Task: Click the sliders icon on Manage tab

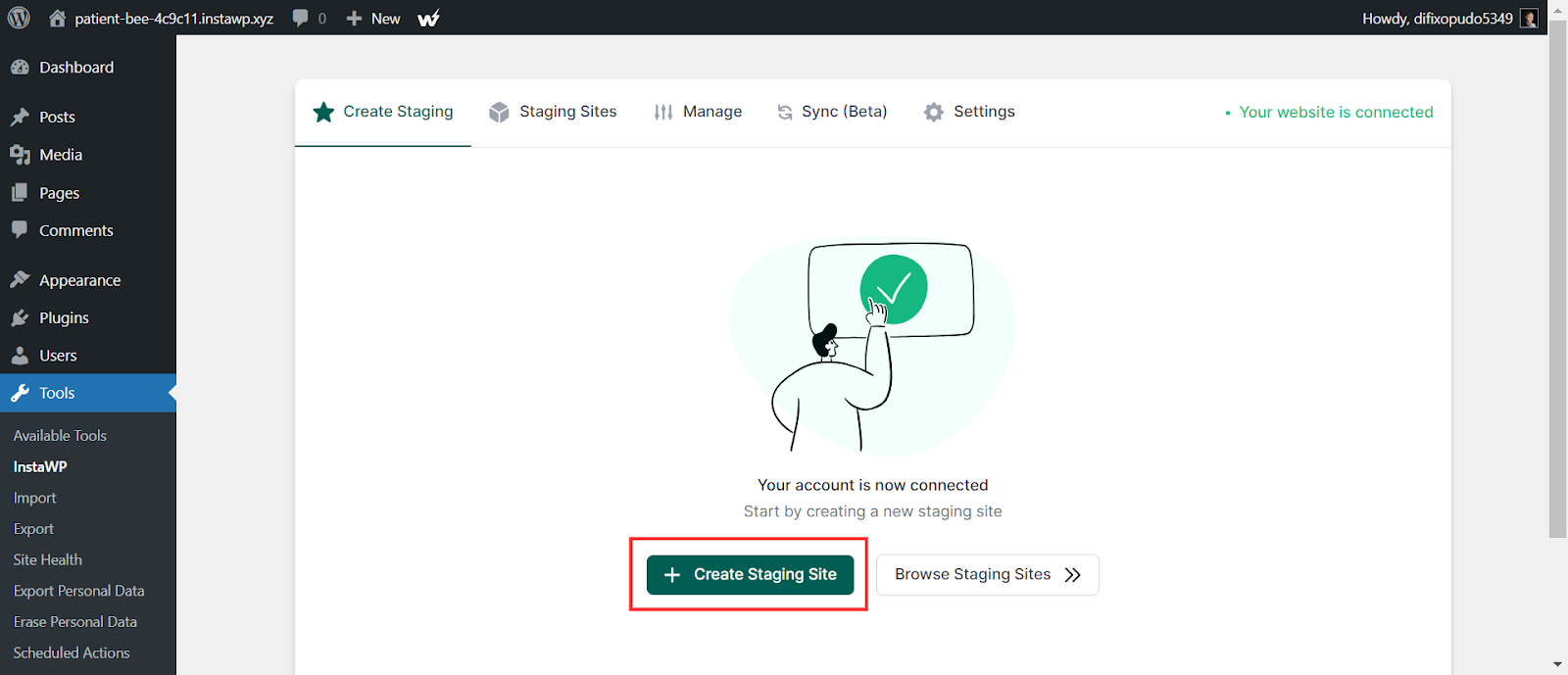Action: click(663, 112)
